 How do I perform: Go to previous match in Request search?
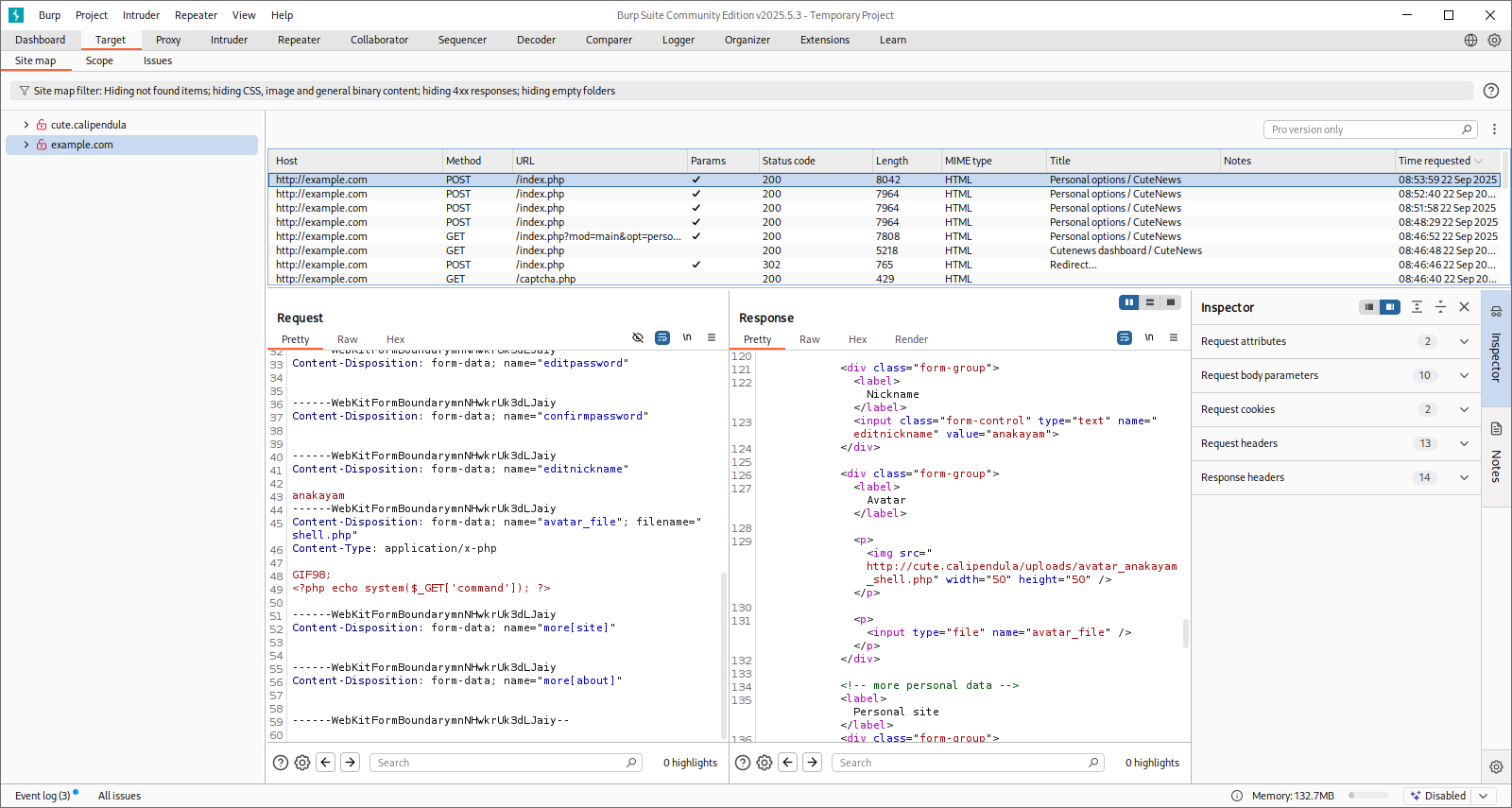[x=326, y=763]
